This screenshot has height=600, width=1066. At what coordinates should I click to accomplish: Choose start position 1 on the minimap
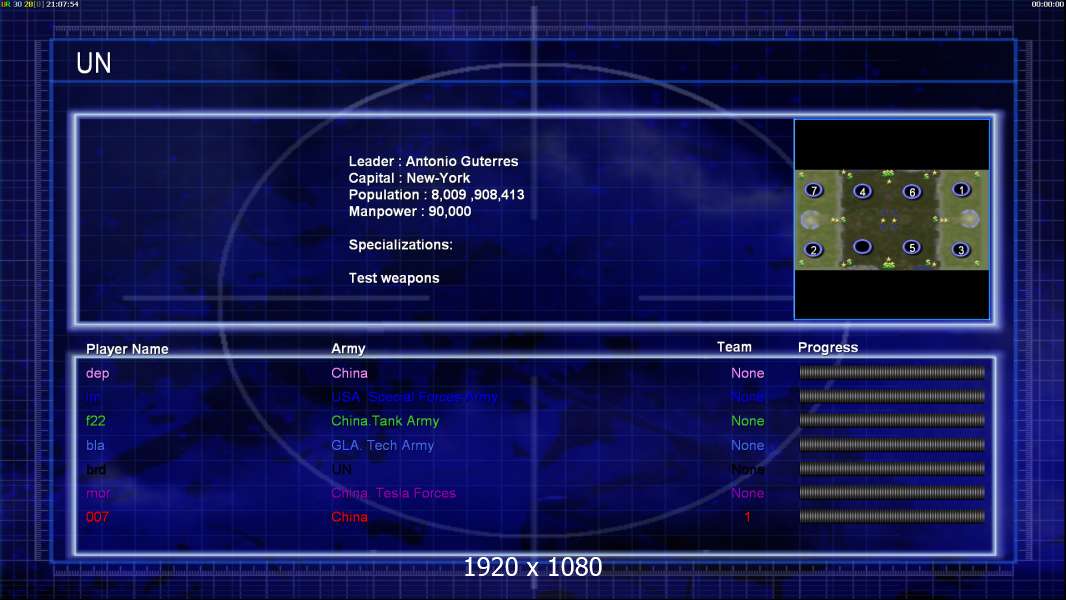pos(961,189)
